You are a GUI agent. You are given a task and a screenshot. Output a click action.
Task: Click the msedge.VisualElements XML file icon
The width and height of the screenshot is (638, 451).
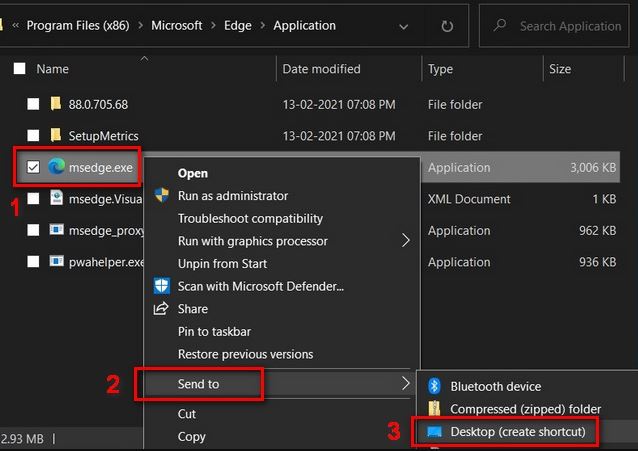56,198
